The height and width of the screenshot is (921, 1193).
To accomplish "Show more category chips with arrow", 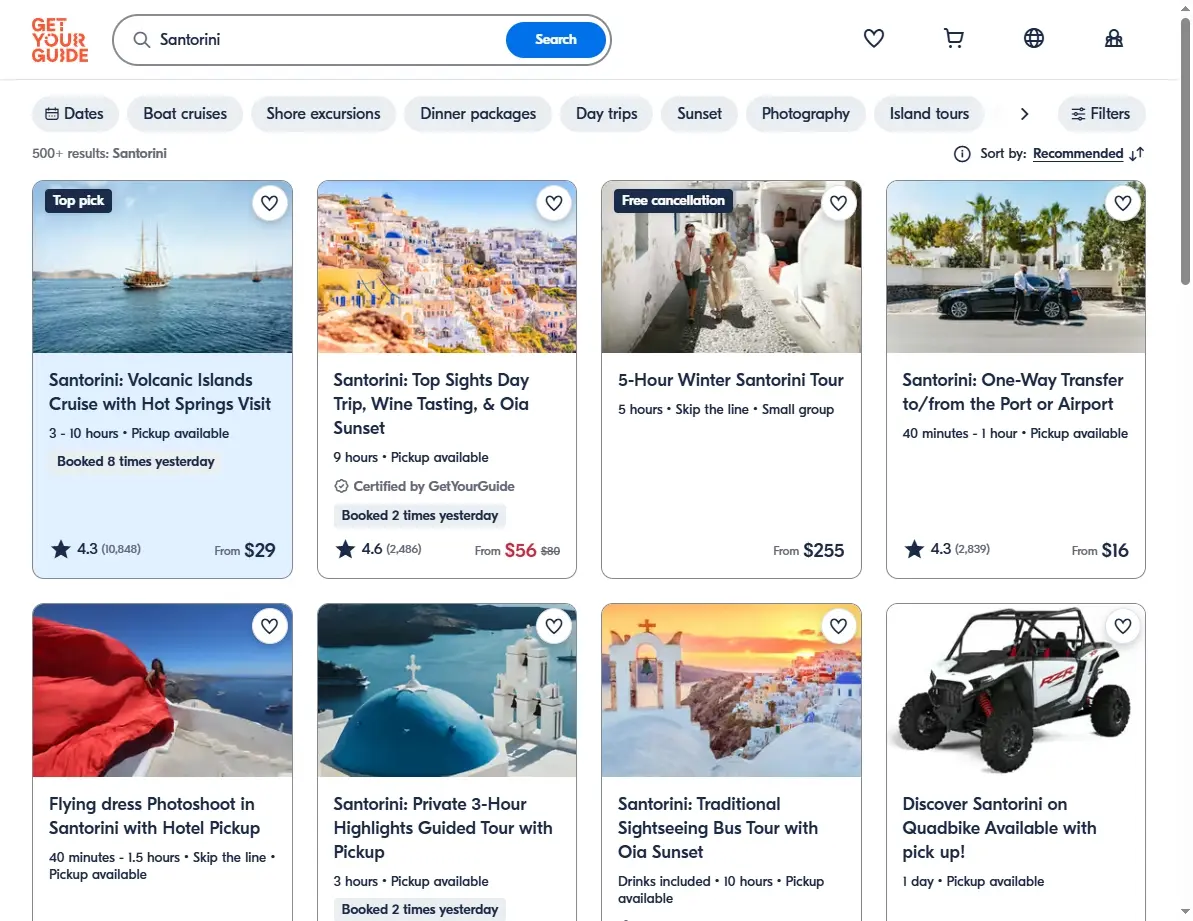I will click(1024, 114).
